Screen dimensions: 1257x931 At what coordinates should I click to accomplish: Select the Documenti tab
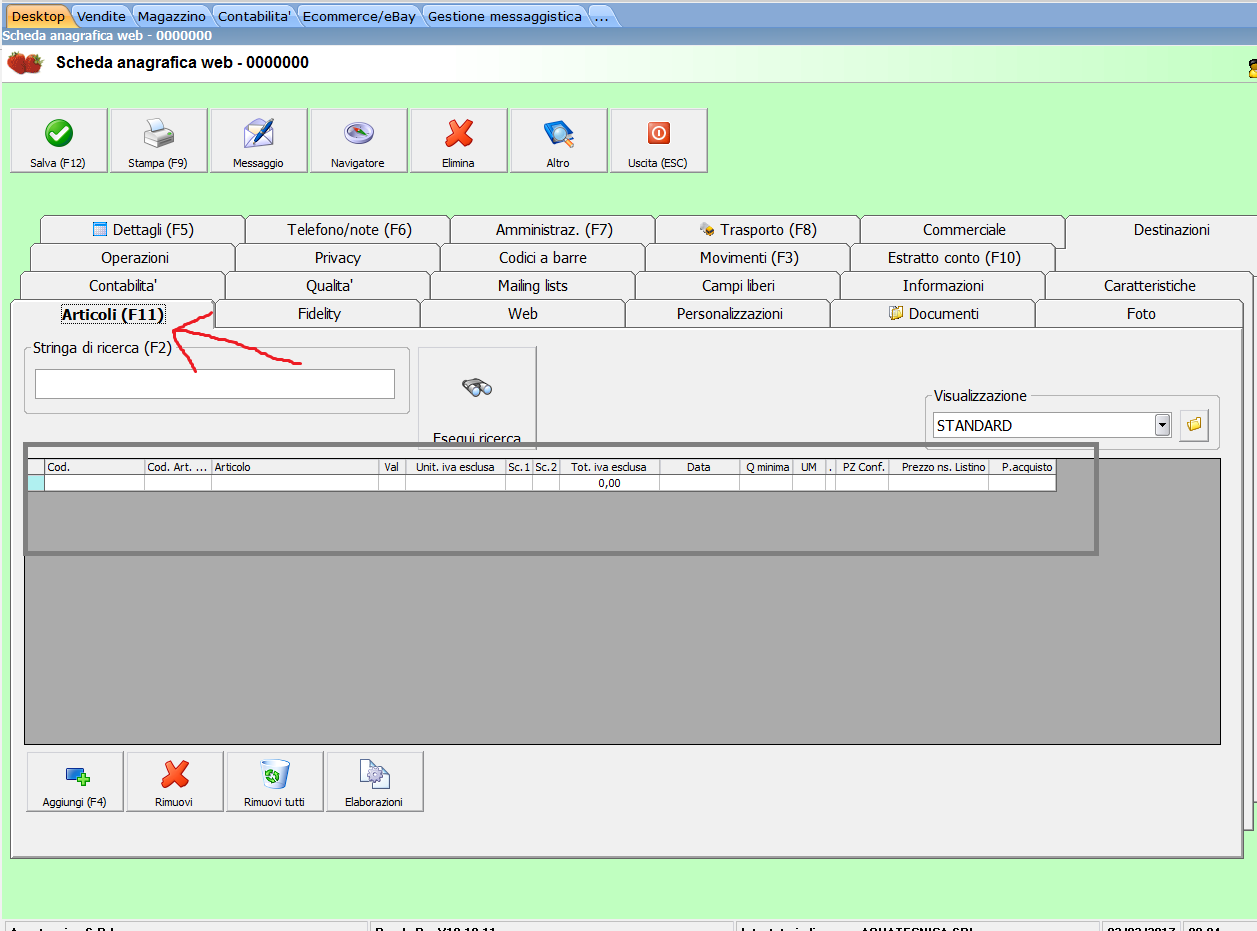933,314
